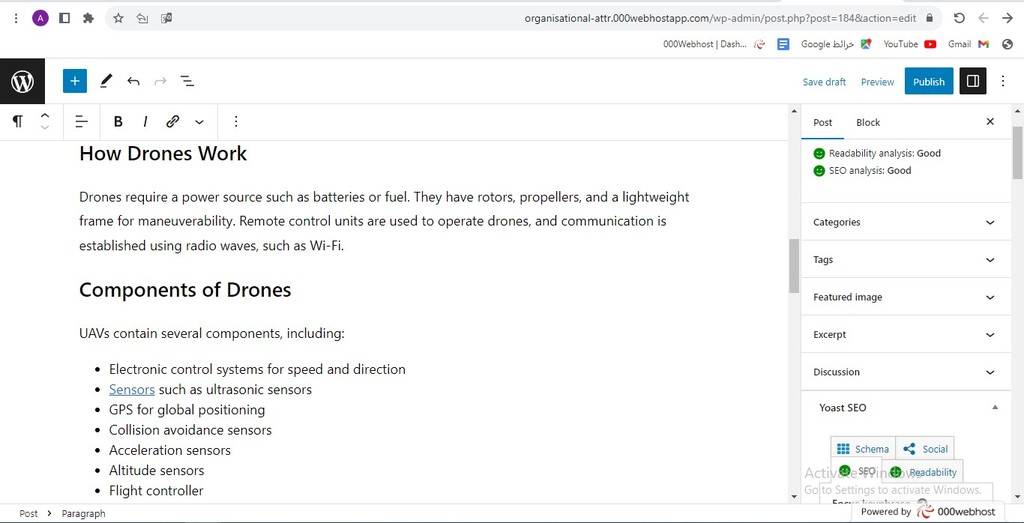Click Save draft

click(824, 82)
